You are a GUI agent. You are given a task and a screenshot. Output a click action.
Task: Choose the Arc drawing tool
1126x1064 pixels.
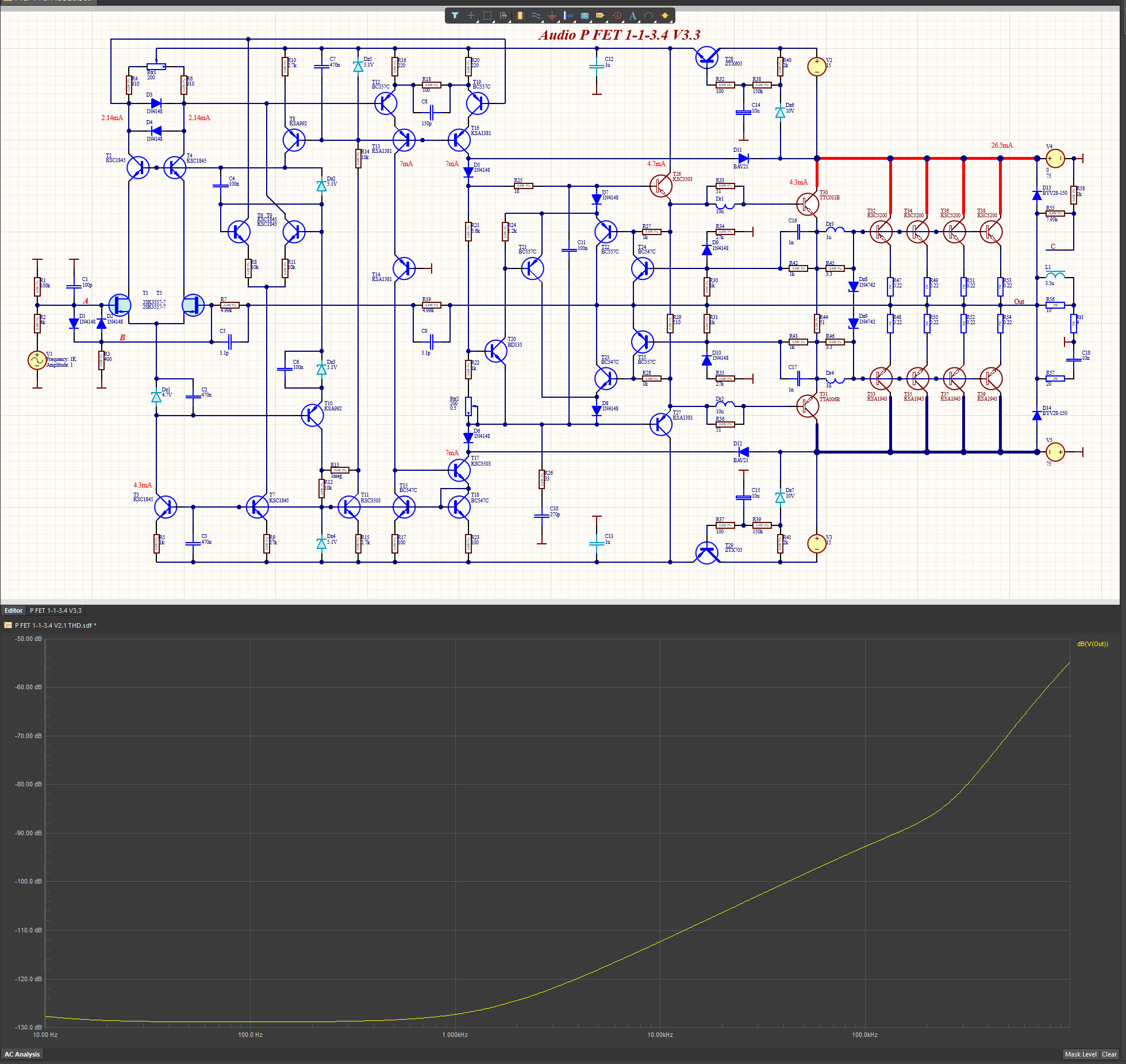pos(649,16)
